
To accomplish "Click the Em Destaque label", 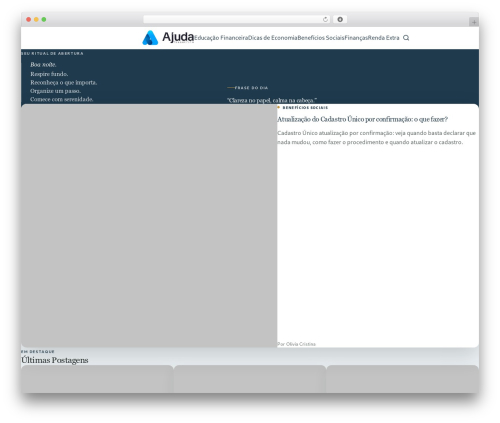I will pyautogui.click(x=38, y=351).
